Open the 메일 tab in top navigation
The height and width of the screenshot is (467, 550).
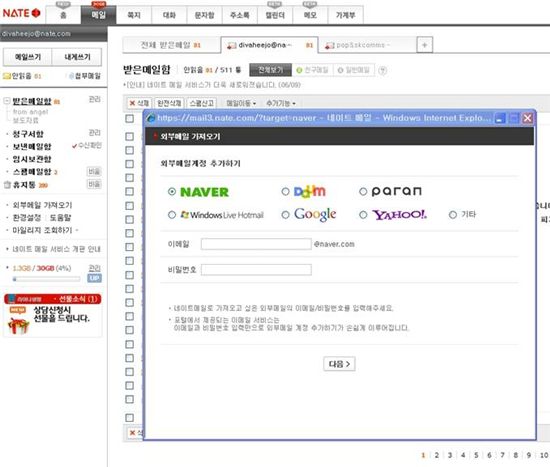99,15
